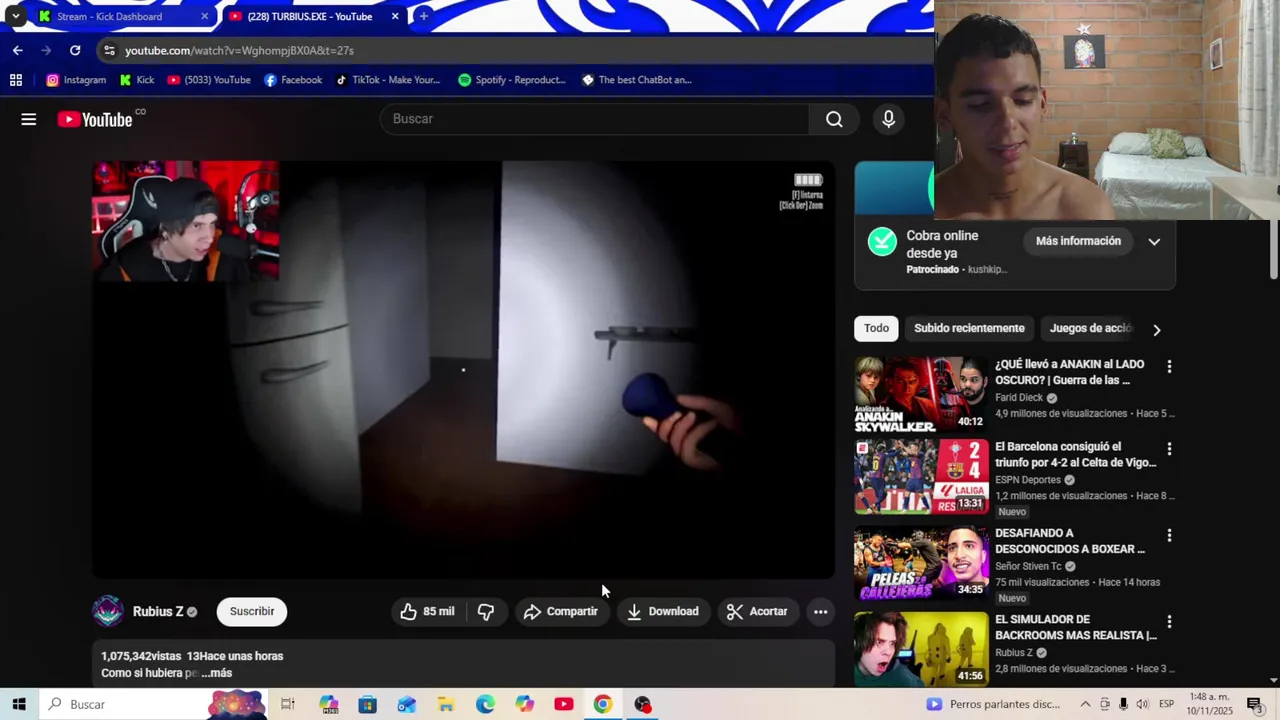
Task: Expand the sponsored ad chevron
Action: pyautogui.click(x=1154, y=241)
